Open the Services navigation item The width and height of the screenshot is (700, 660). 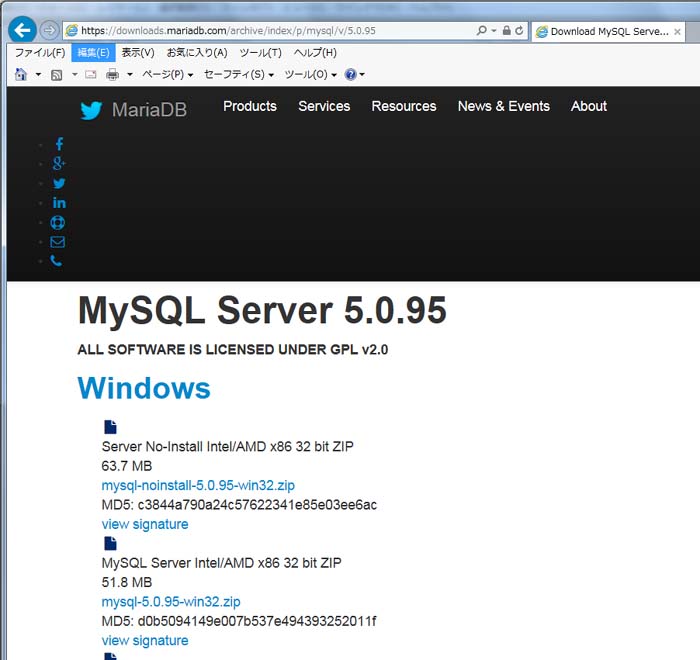pos(324,106)
